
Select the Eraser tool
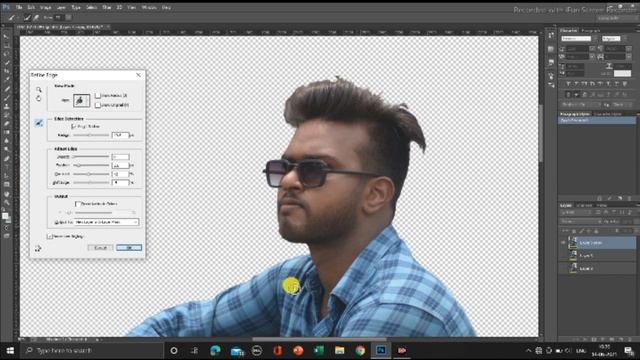6,124
